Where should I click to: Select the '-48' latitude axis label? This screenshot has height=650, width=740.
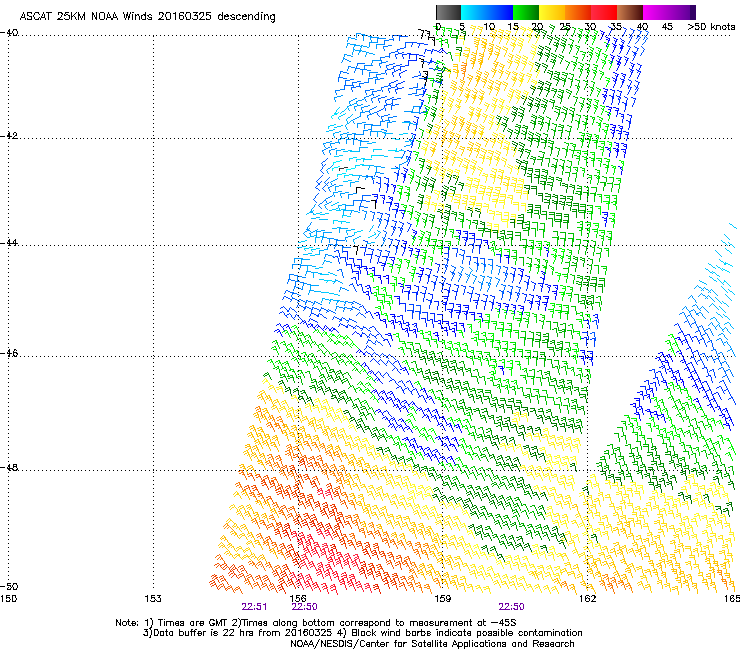click(x=9, y=467)
